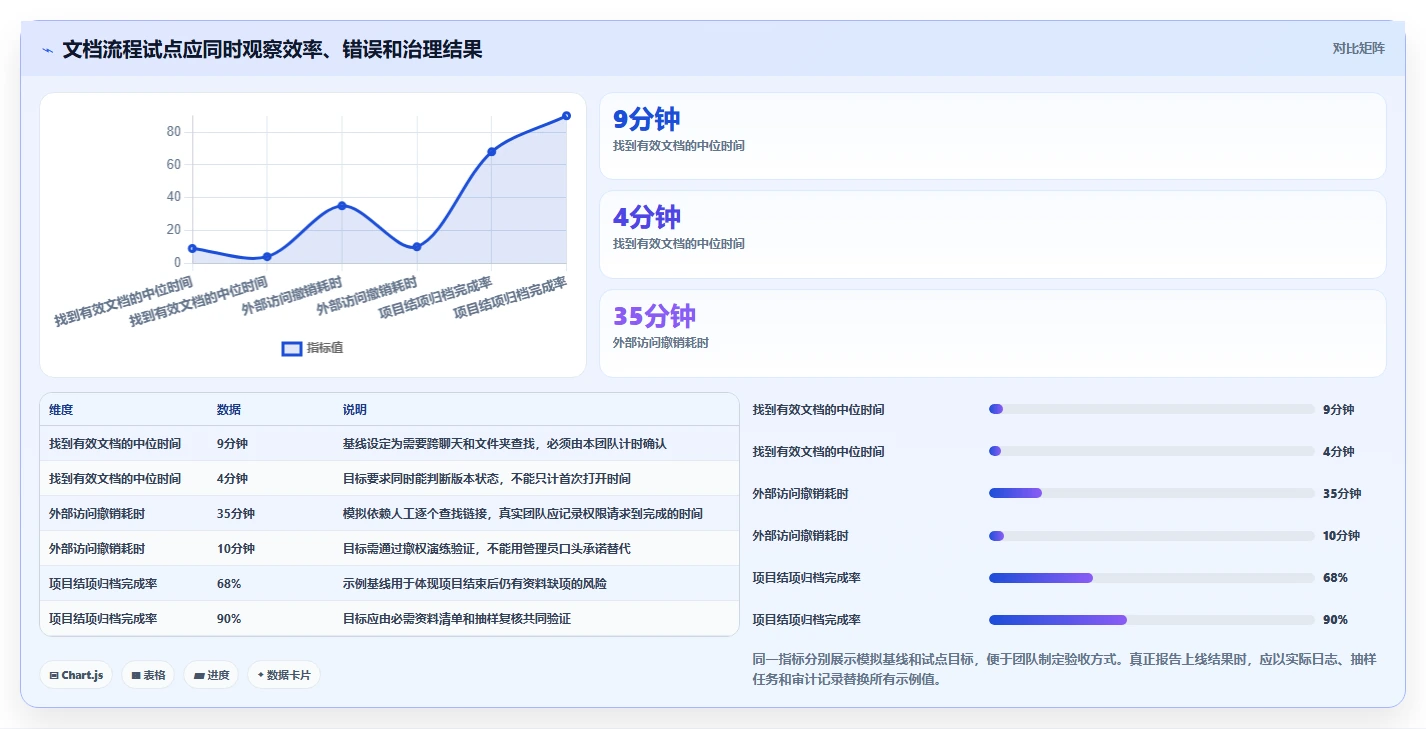Click the 40 label on the chart y-axis
The width and height of the screenshot is (1426, 729).
coord(173,197)
